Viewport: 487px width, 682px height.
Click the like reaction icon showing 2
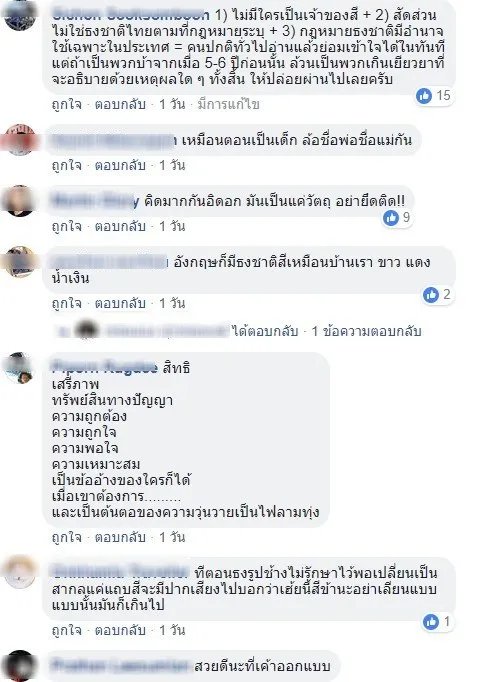pyautogui.click(x=431, y=294)
